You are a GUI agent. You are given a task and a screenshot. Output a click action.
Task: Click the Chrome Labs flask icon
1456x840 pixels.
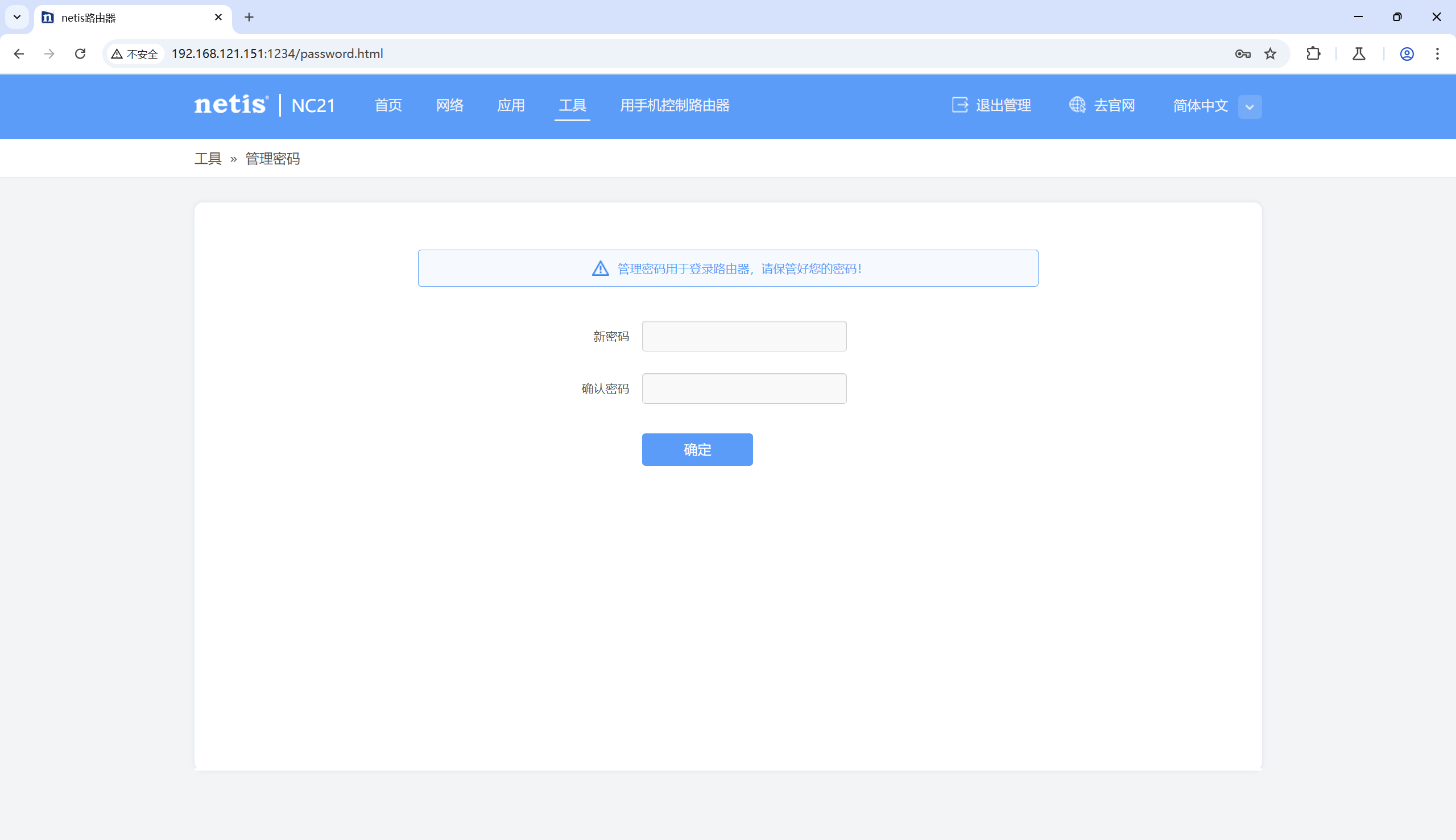[1359, 53]
